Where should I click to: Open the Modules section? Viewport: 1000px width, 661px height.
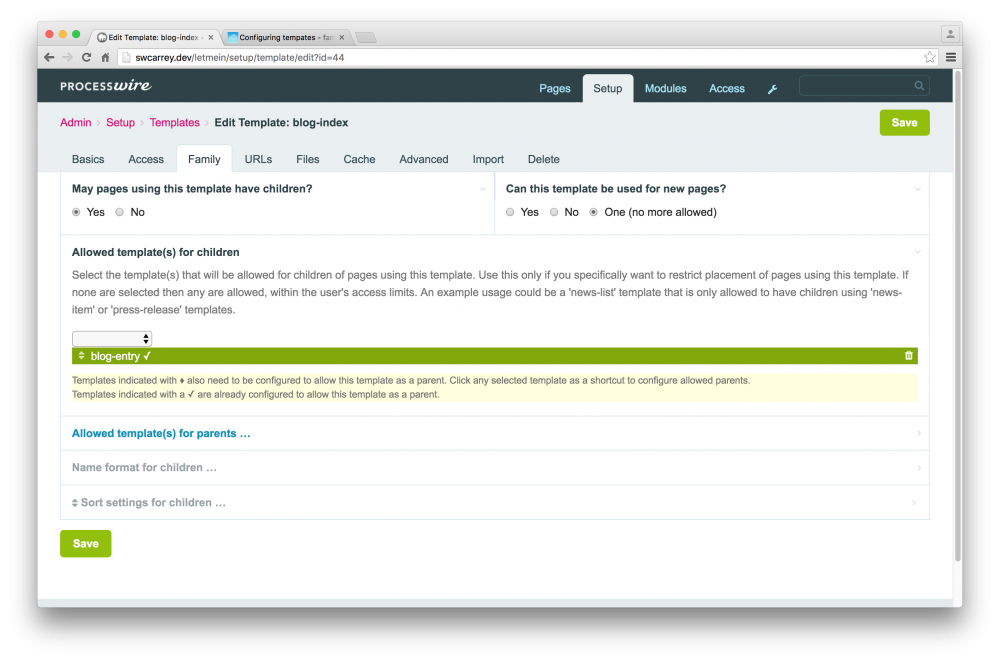tap(665, 88)
